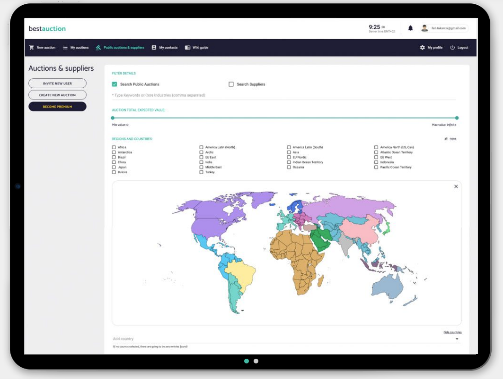Click the keywords or industries search field
This screenshot has width=503, height=379.
[284, 95]
